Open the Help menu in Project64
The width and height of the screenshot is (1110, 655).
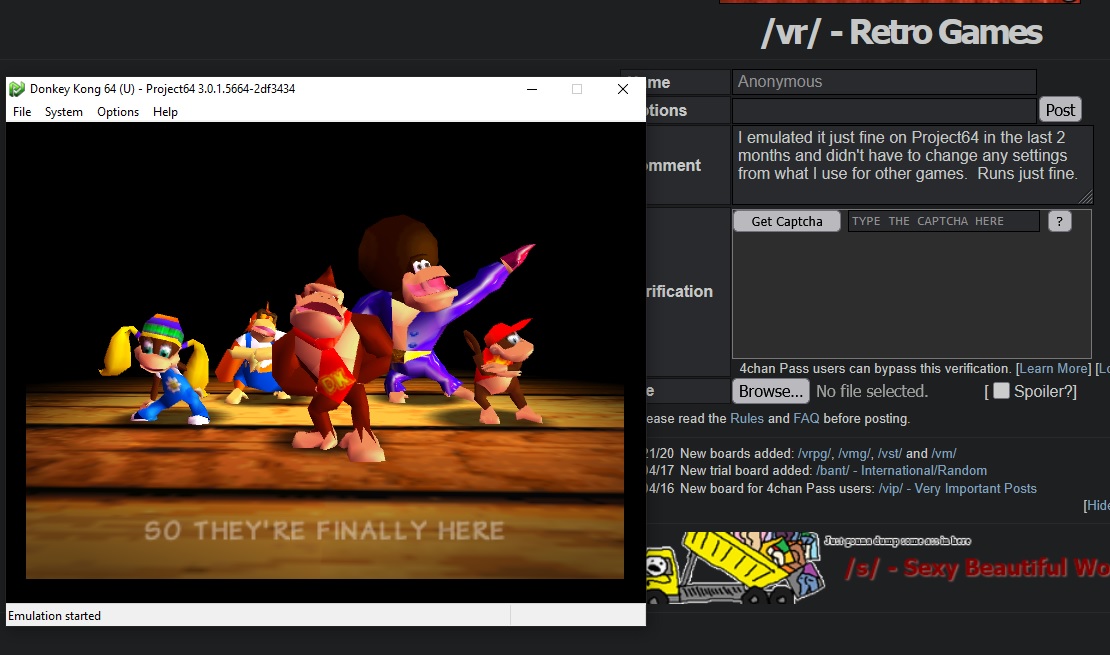click(x=165, y=112)
